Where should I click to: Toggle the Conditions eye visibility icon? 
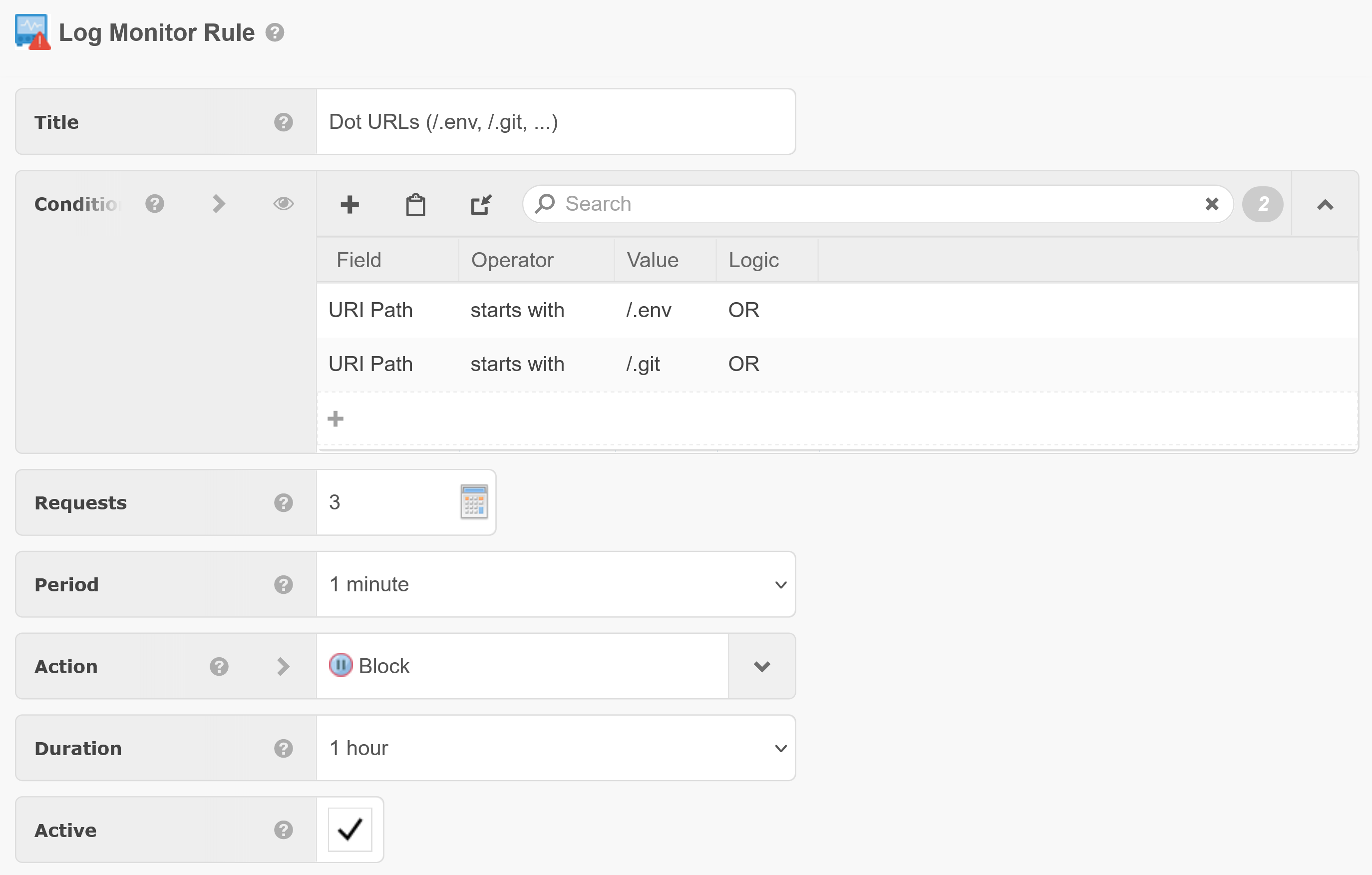coord(283,203)
